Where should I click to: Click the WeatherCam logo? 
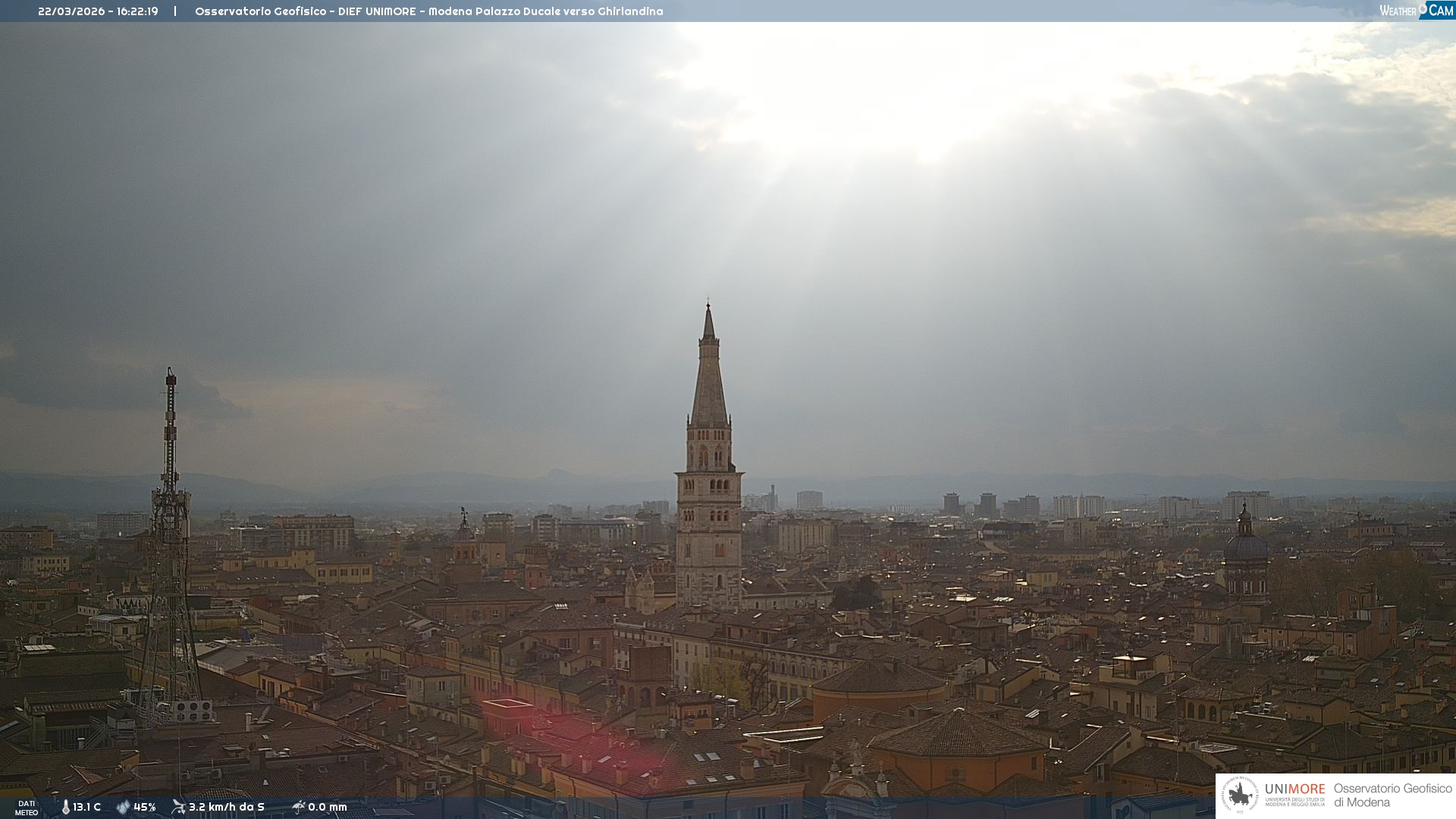(1416, 10)
